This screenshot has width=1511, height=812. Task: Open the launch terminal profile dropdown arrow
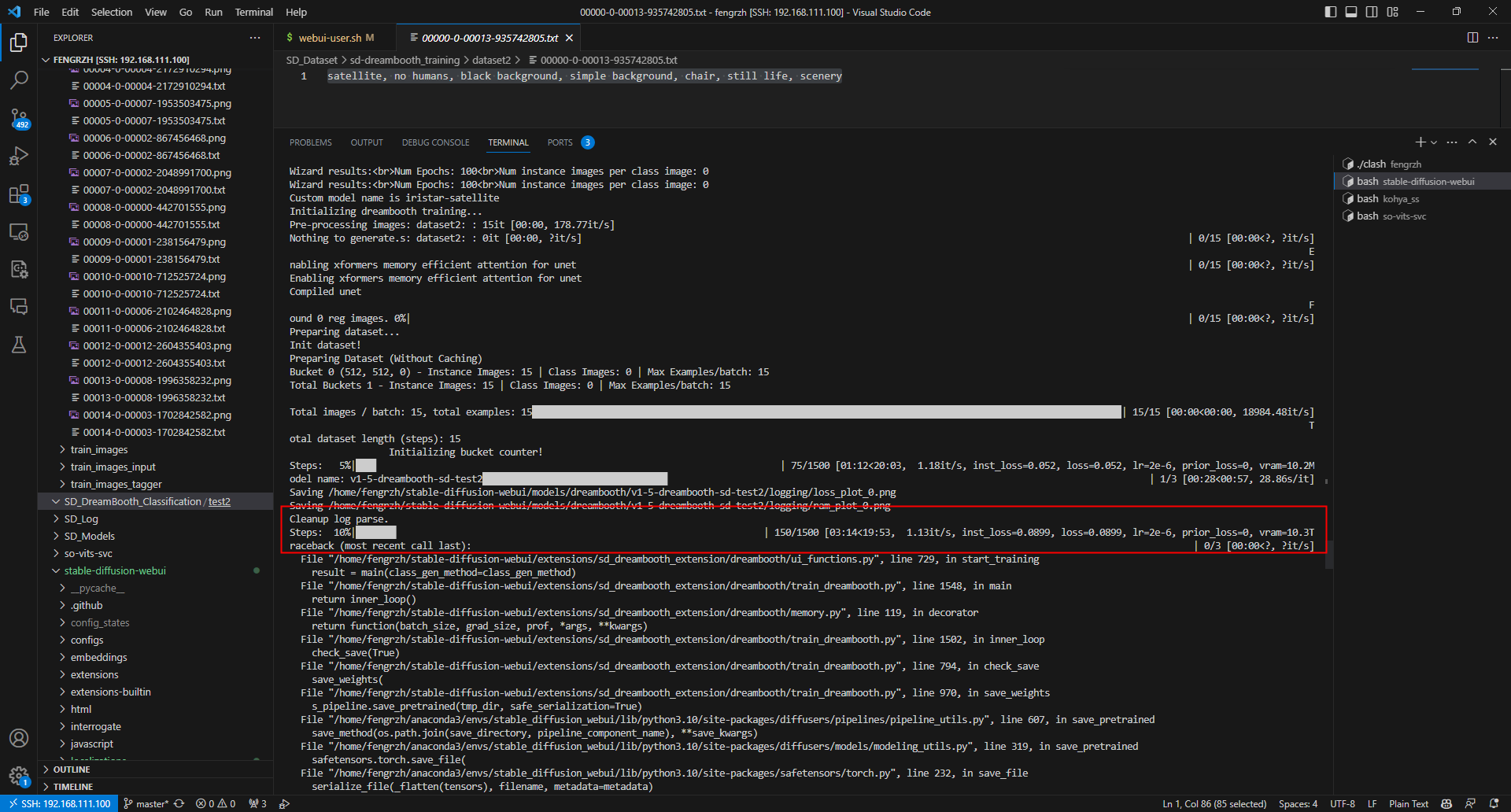1434,142
